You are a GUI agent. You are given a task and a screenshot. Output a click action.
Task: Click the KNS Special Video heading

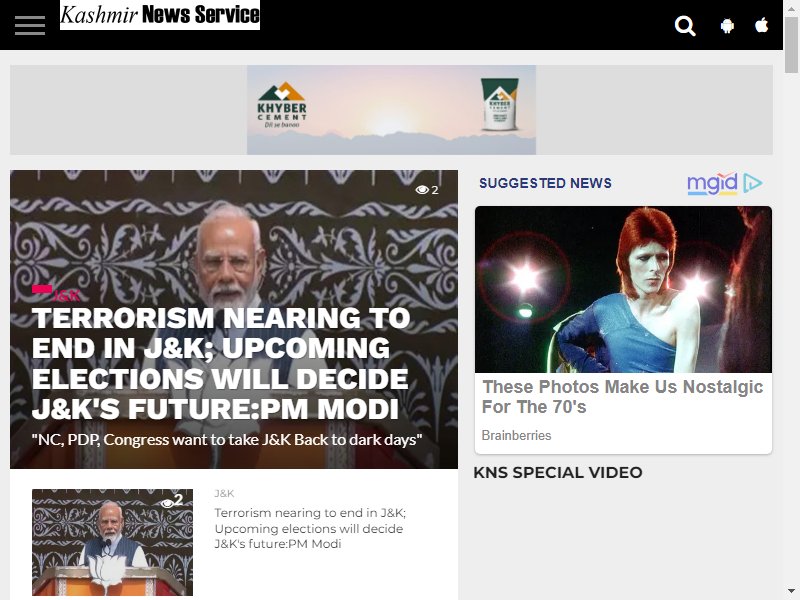(x=558, y=472)
